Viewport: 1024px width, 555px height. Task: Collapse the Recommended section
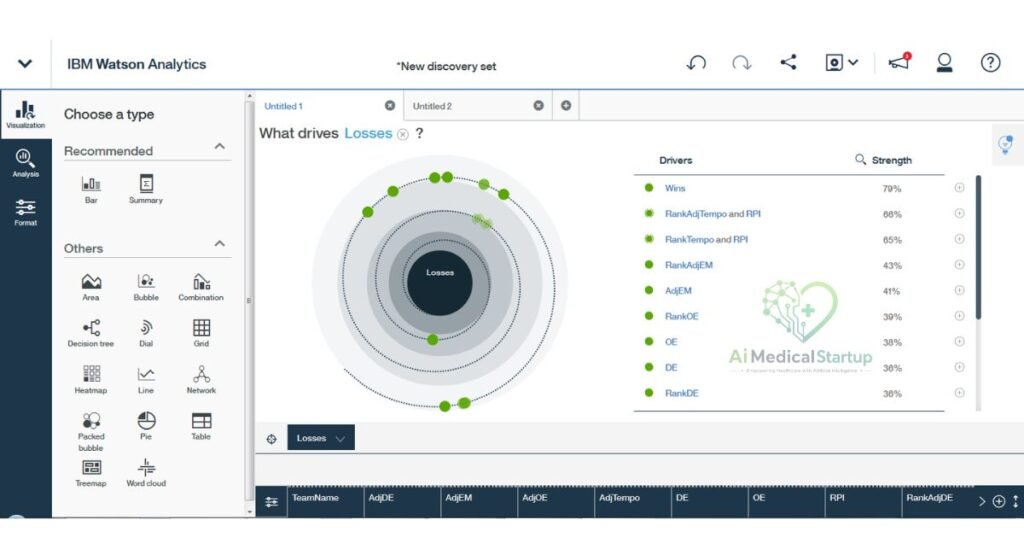coord(219,147)
